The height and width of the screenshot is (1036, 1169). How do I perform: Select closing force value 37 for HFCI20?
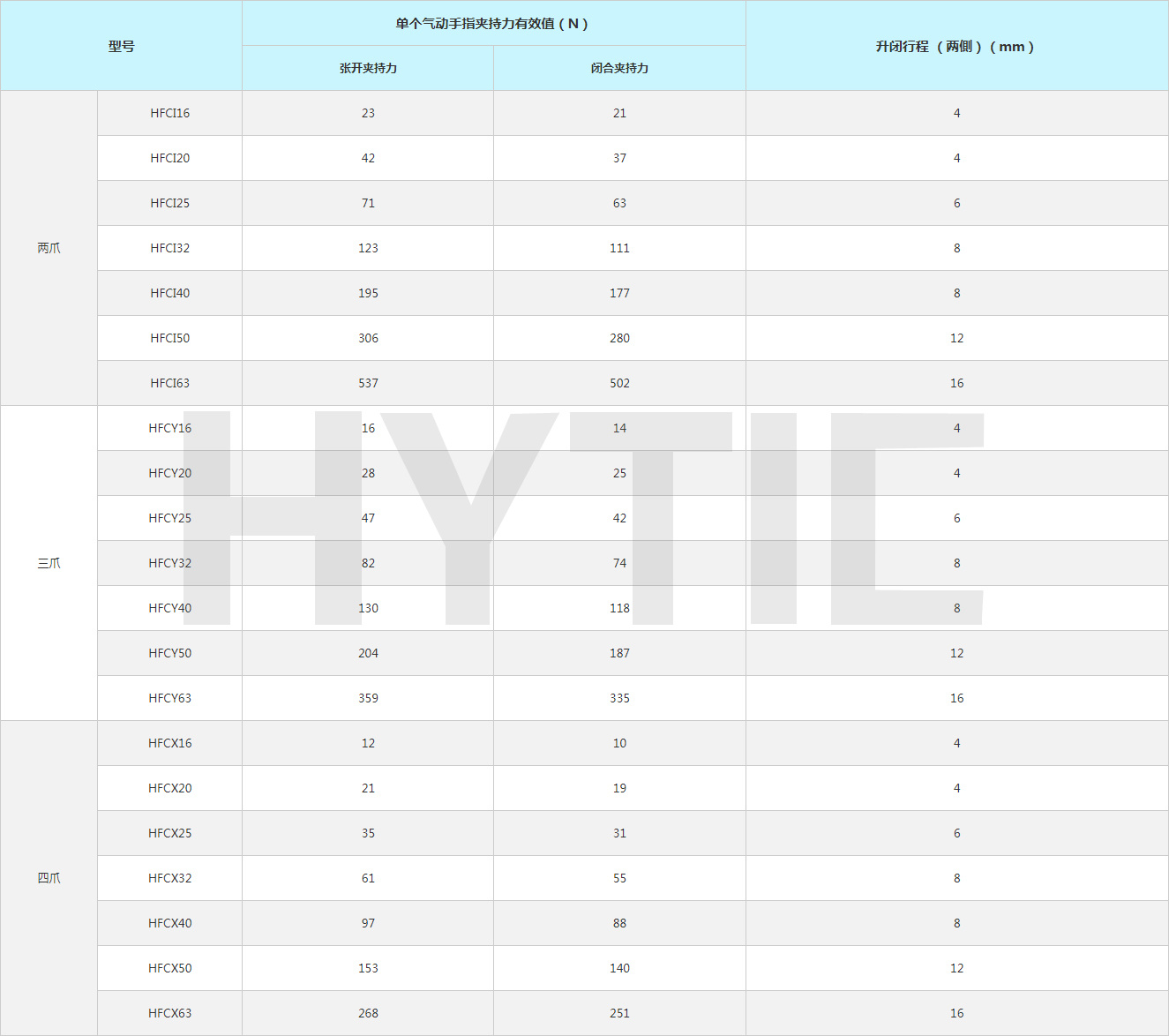click(619, 158)
